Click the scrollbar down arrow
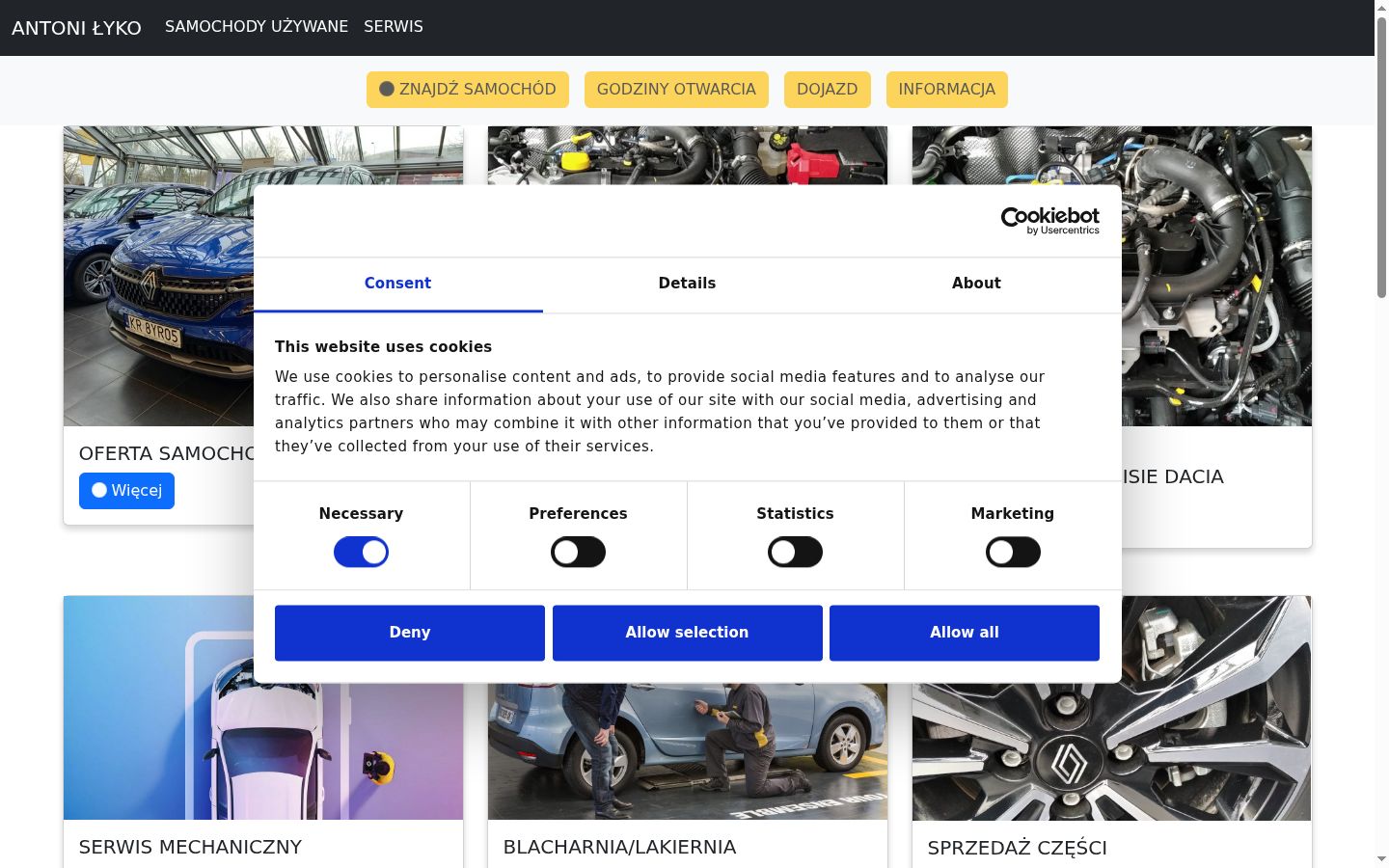The height and width of the screenshot is (868, 1389). (1381, 859)
